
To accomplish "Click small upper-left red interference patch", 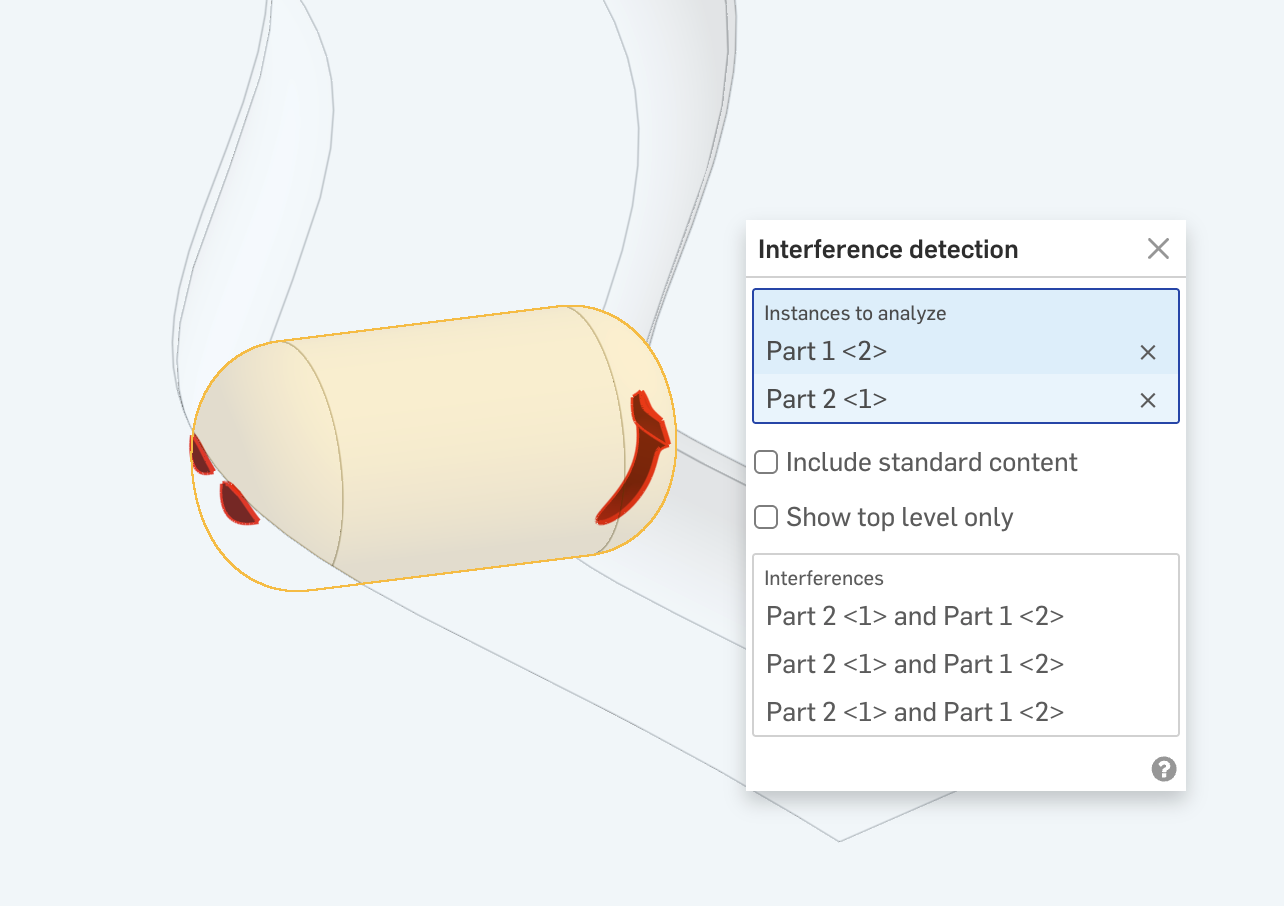I will pyautogui.click(x=201, y=456).
